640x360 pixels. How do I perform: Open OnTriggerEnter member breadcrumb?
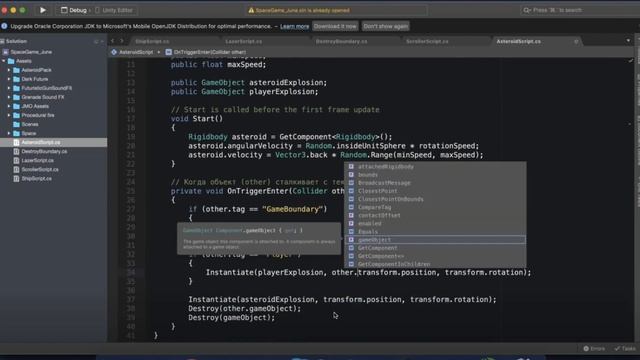tap(206, 52)
